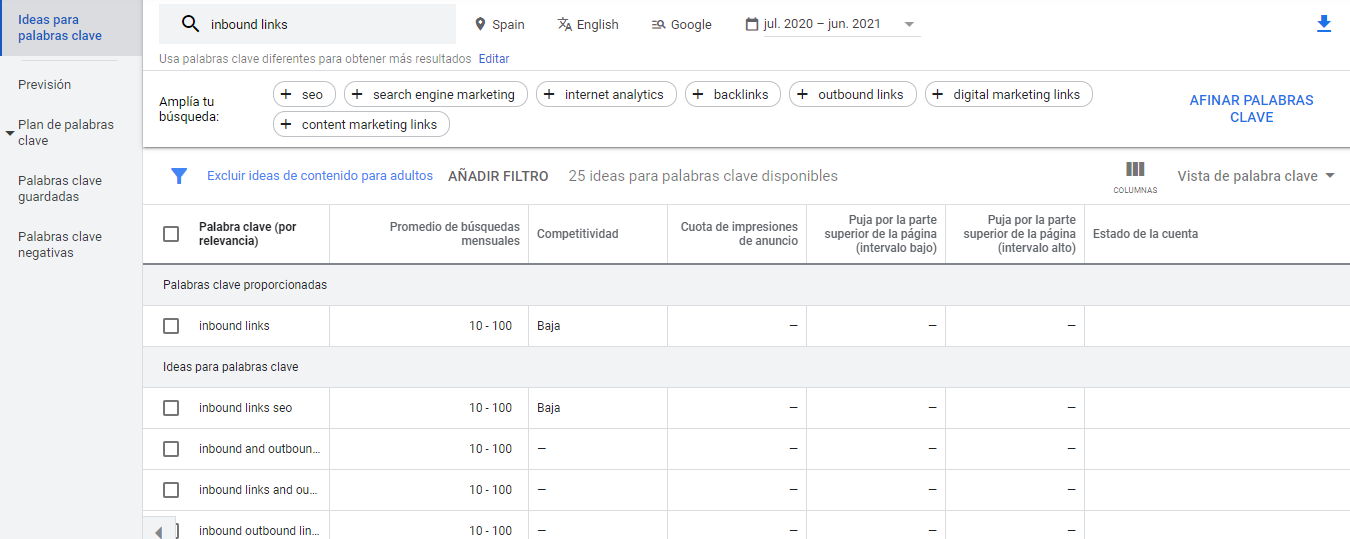The image size is (1350, 539).
Task: Click the English language translate icon
Action: click(x=565, y=24)
